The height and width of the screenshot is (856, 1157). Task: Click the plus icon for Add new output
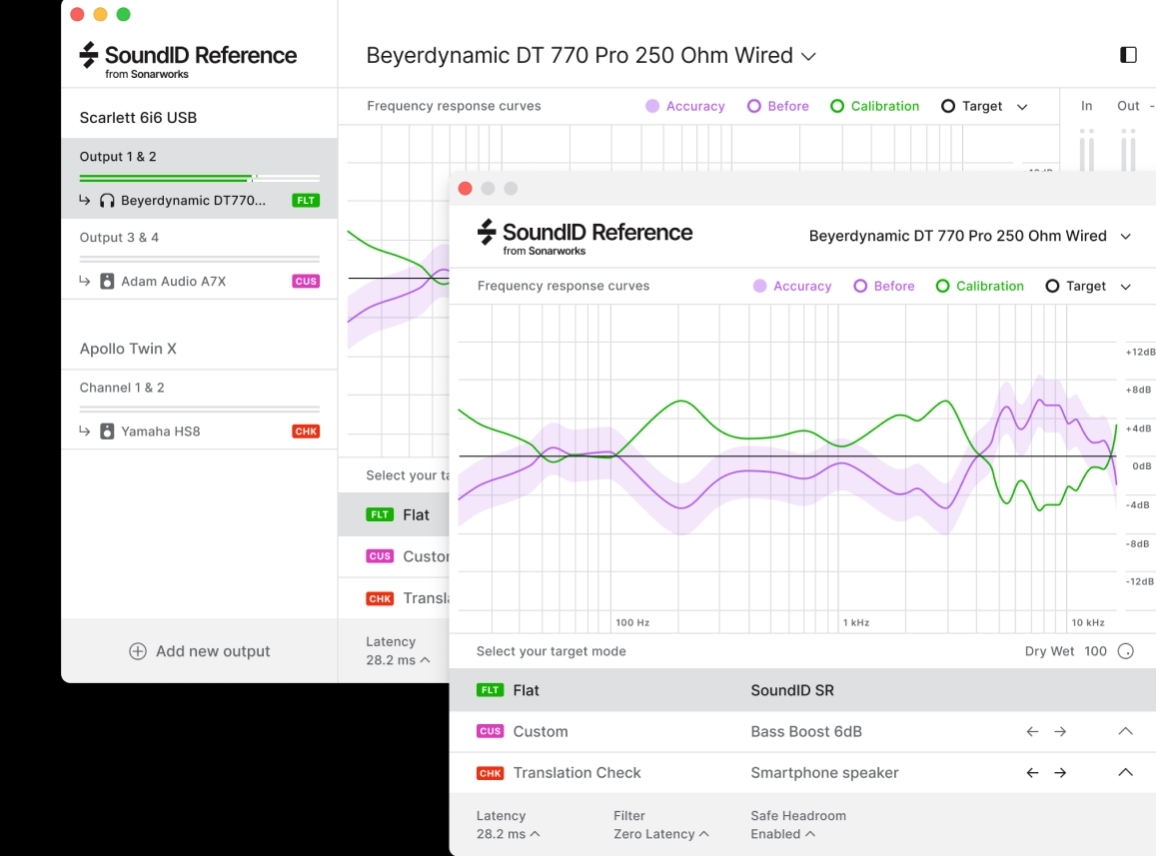click(x=138, y=652)
